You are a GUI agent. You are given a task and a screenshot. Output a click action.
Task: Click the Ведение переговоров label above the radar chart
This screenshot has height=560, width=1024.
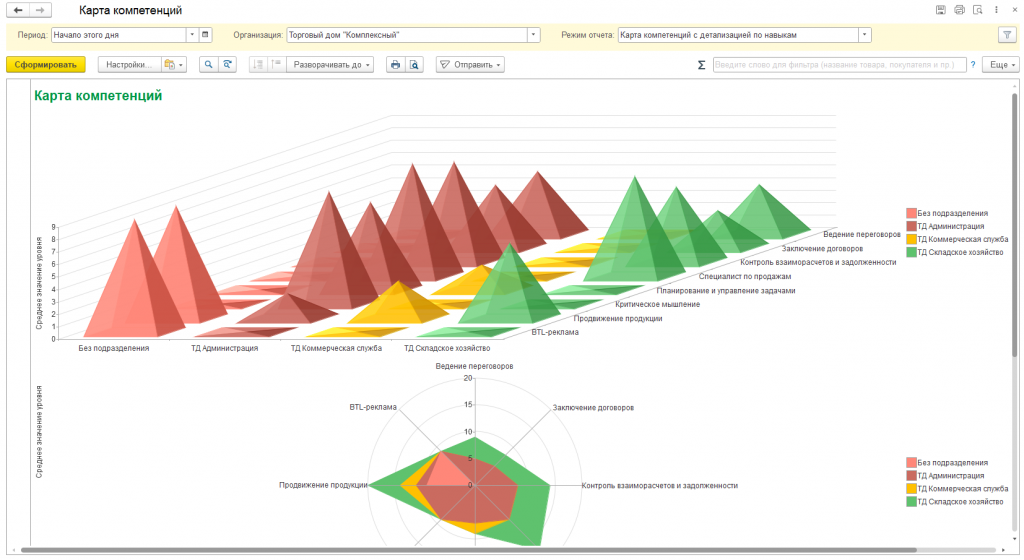click(x=475, y=366)
